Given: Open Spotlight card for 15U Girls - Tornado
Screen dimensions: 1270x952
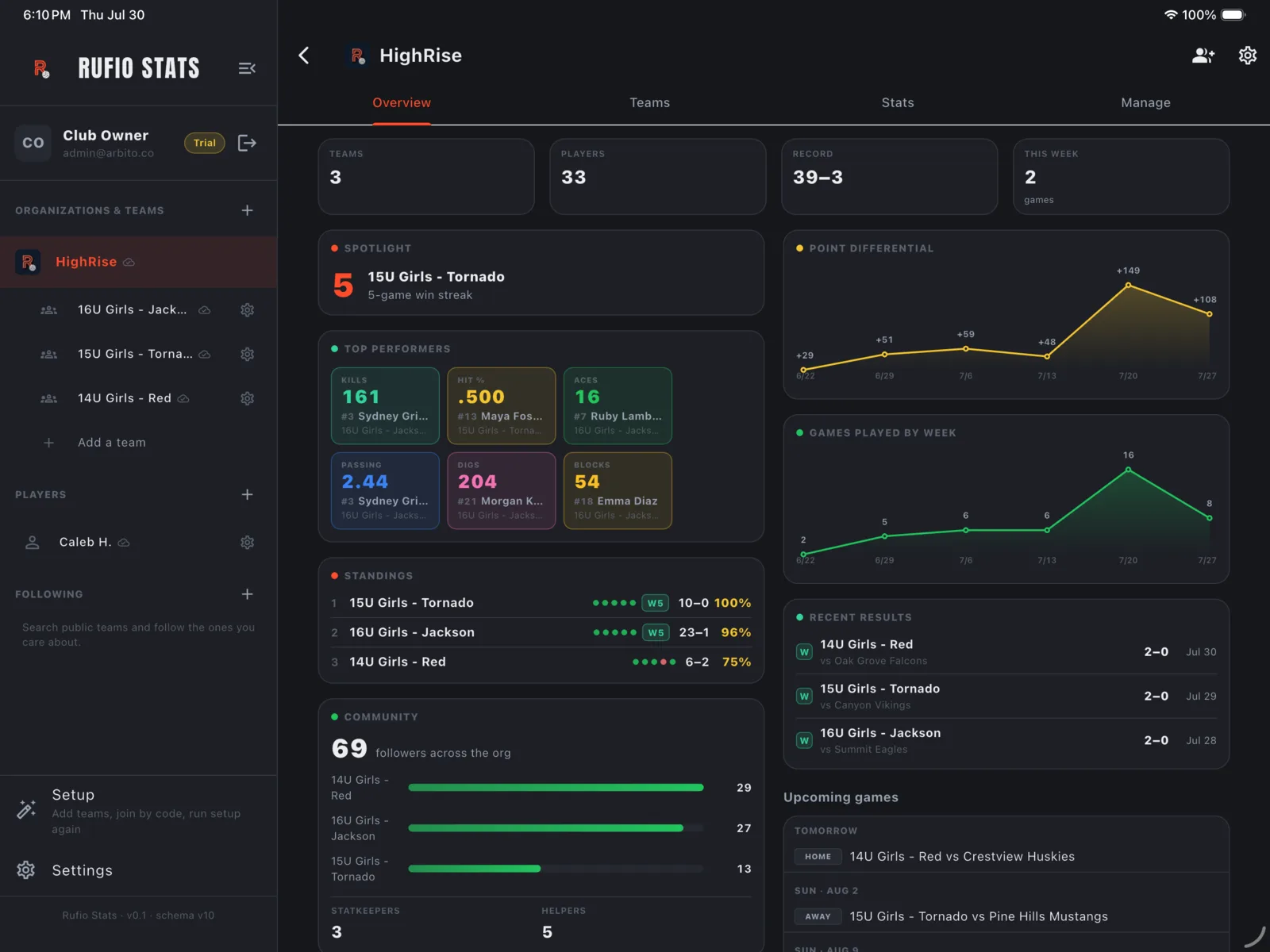Looking at the screenshot, I should coord(541,273).
